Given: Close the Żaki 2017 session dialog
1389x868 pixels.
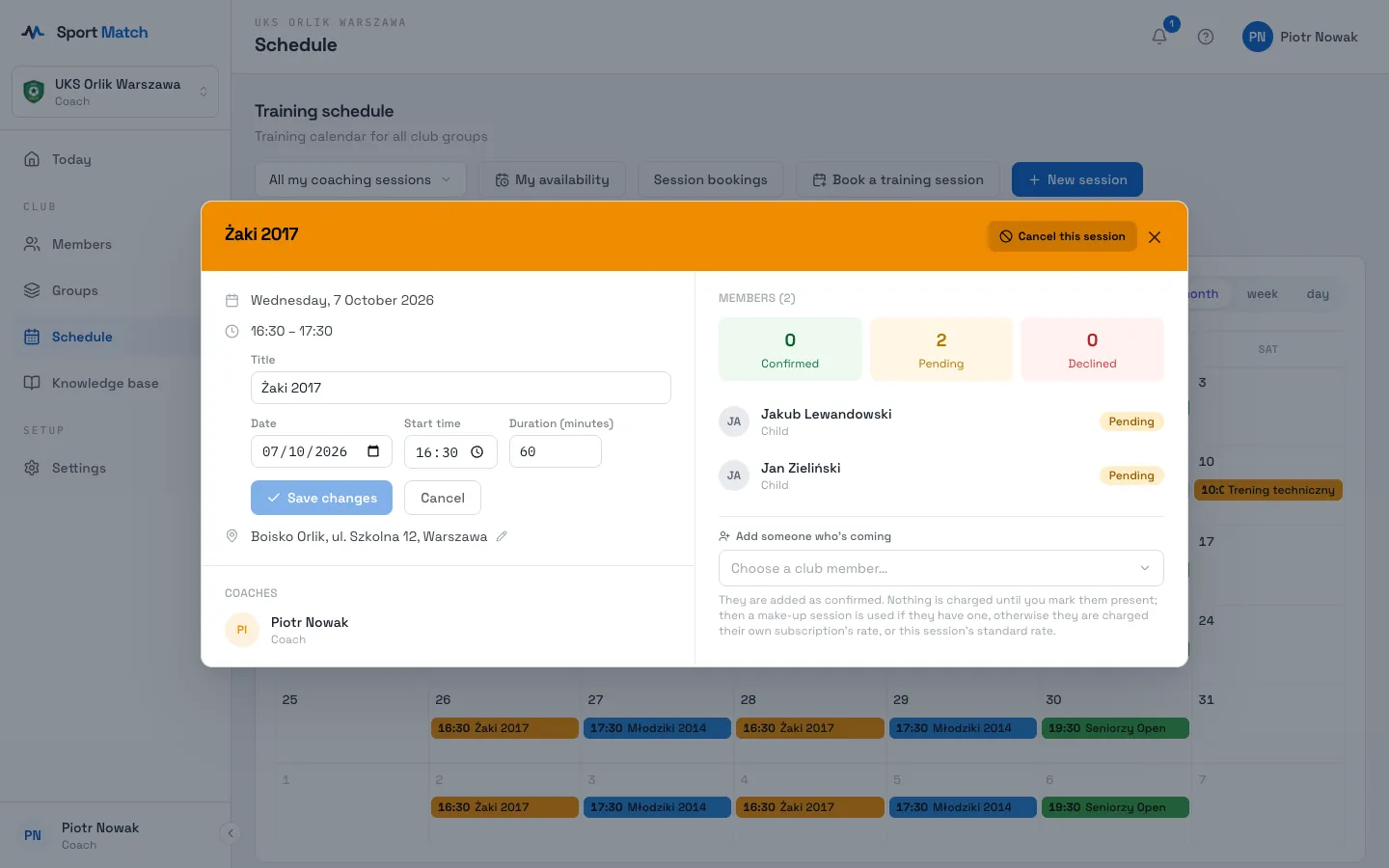Looking at the screenshot, I should click(x=1155, y=237).
